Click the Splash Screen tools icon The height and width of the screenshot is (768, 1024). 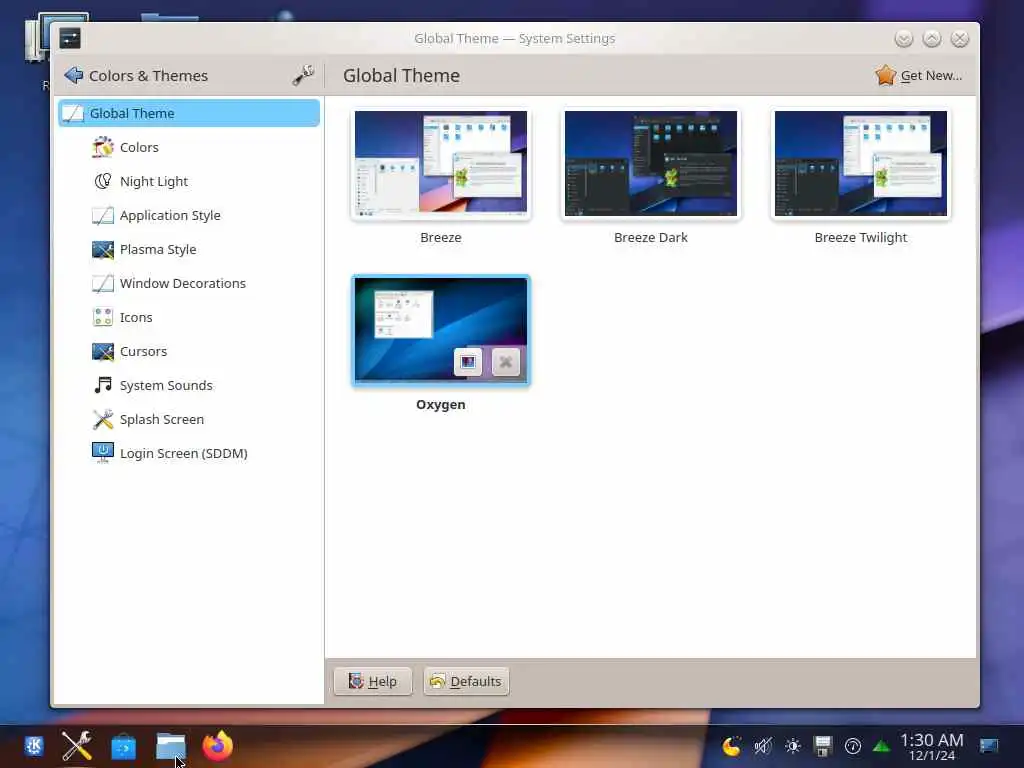coord(103,419)
